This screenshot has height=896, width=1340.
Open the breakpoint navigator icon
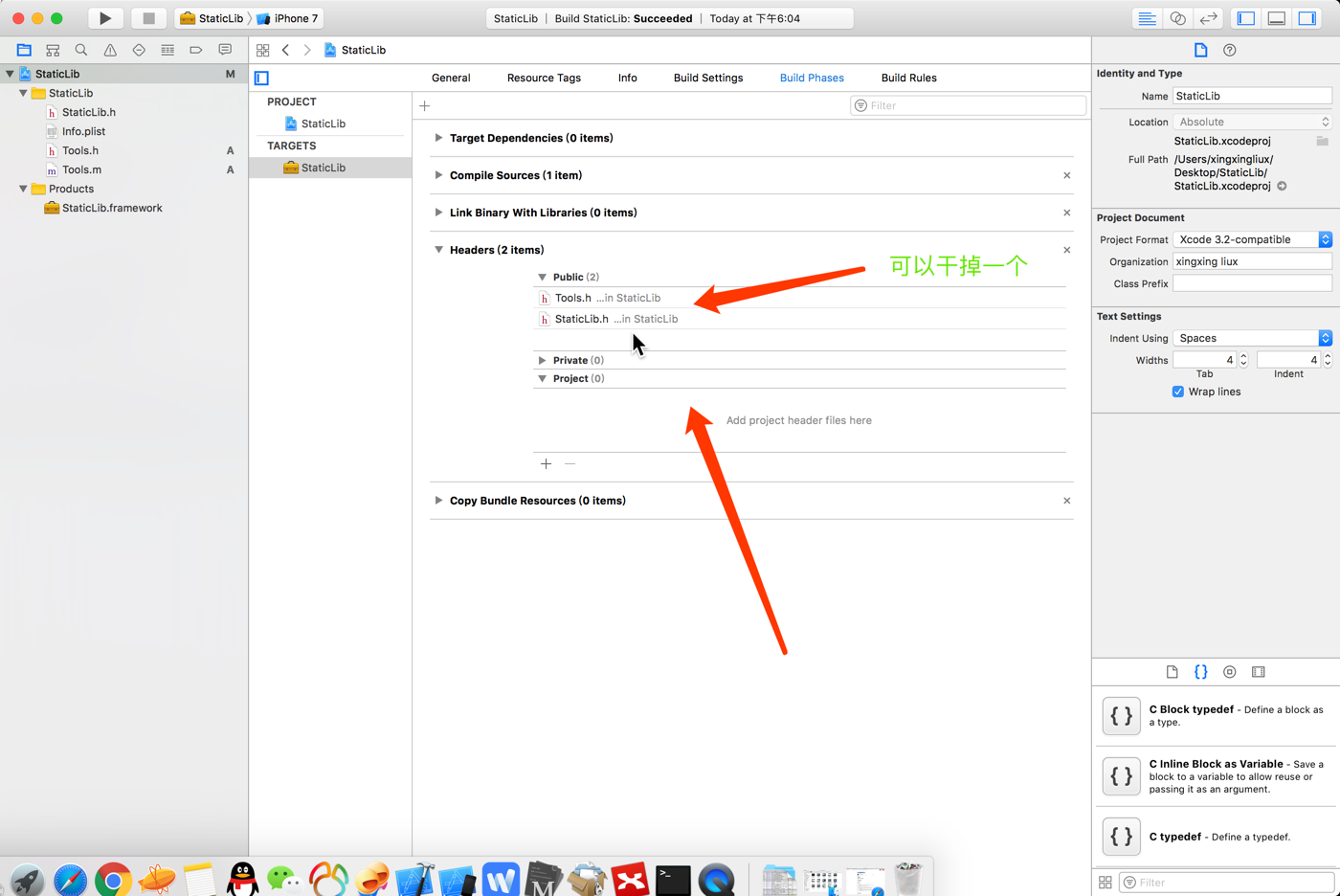(x=196, y=50)
